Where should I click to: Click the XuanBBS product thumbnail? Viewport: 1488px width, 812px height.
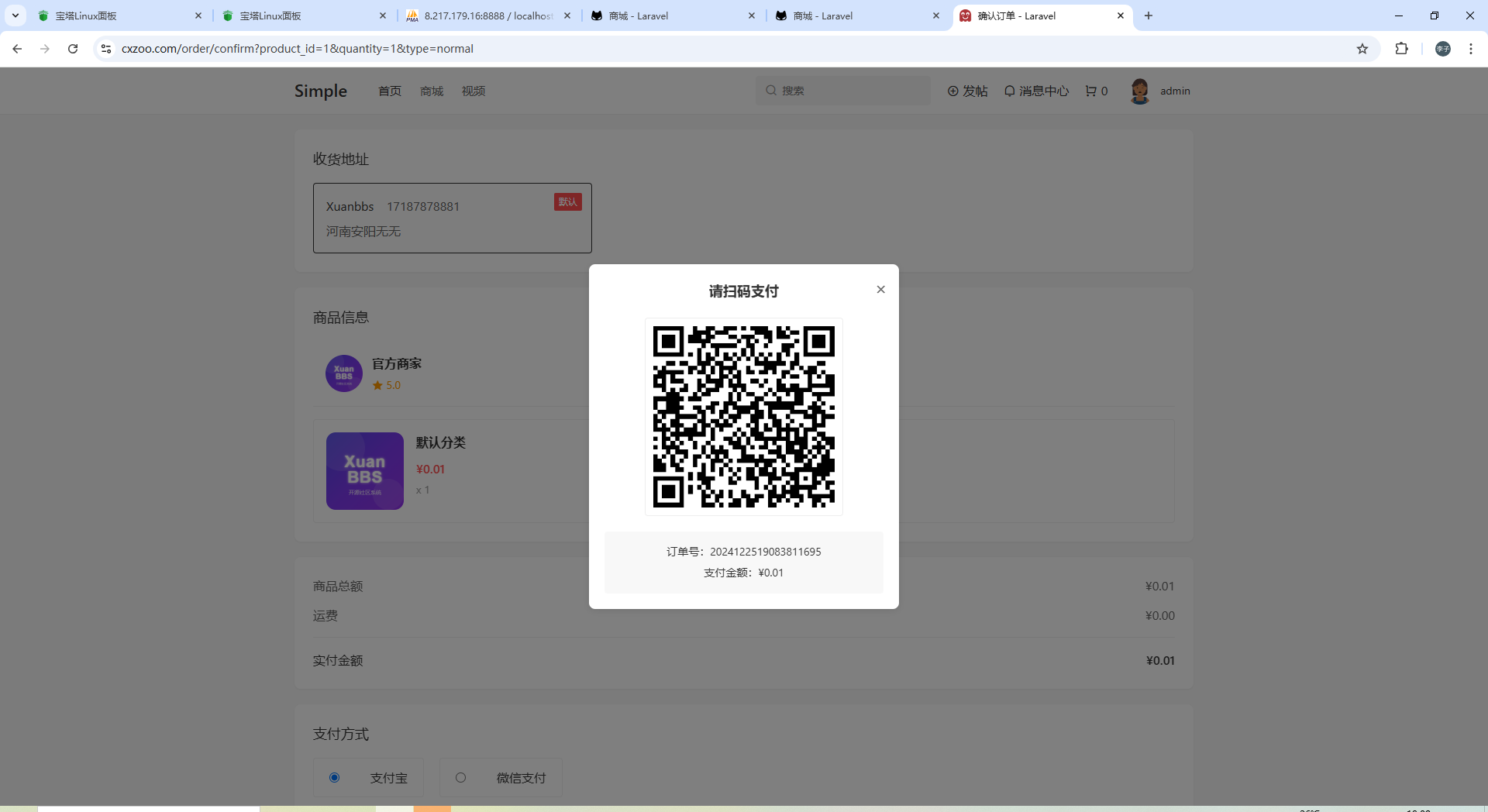point(365,471)
